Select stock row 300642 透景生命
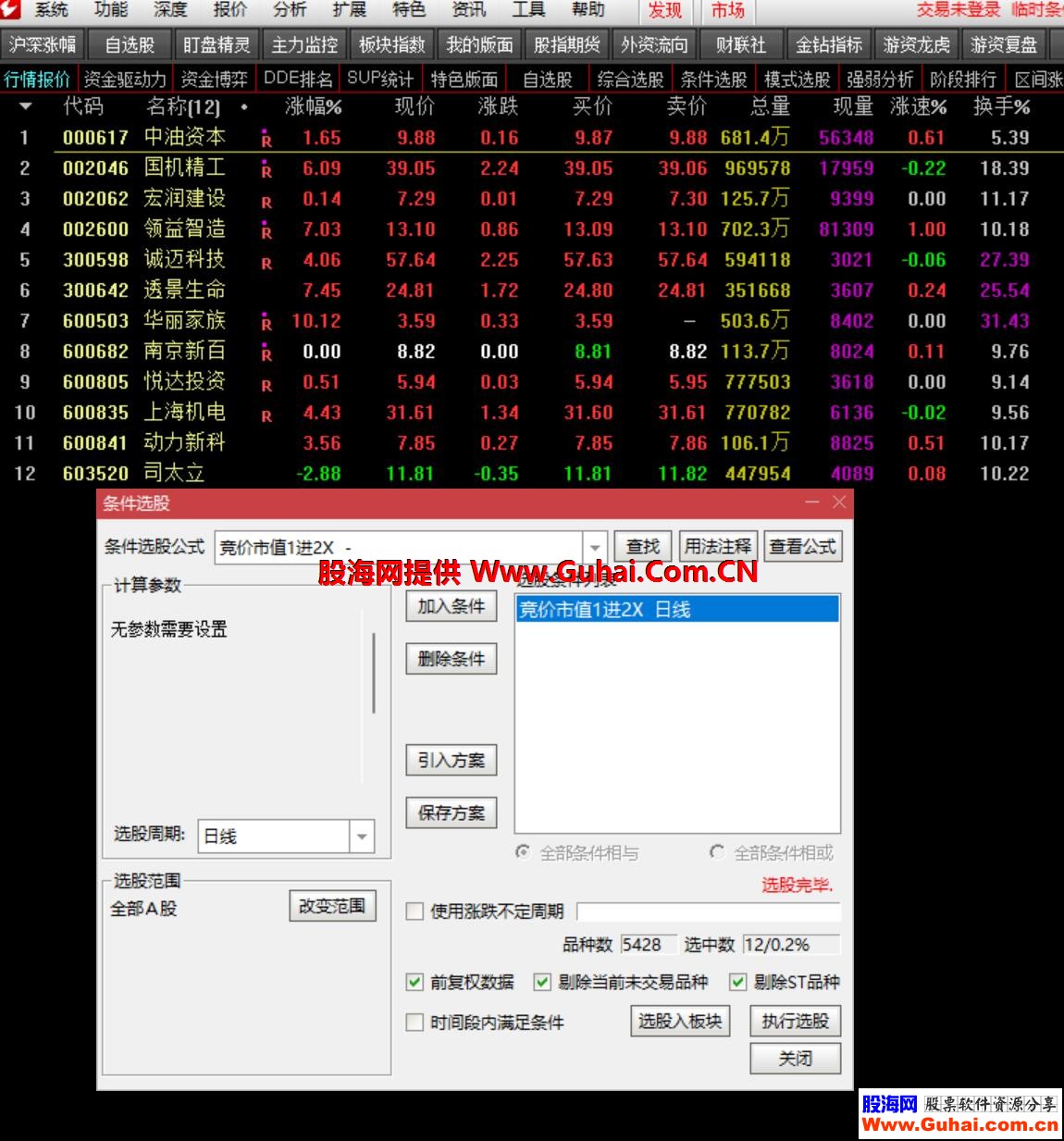The image size is (1064, 1141). (x=532, y=291)
